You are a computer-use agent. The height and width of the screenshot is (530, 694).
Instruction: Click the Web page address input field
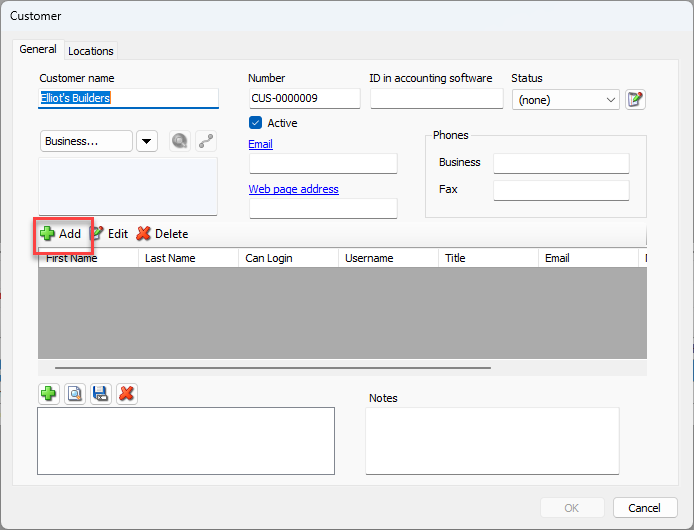click(323, 208)
